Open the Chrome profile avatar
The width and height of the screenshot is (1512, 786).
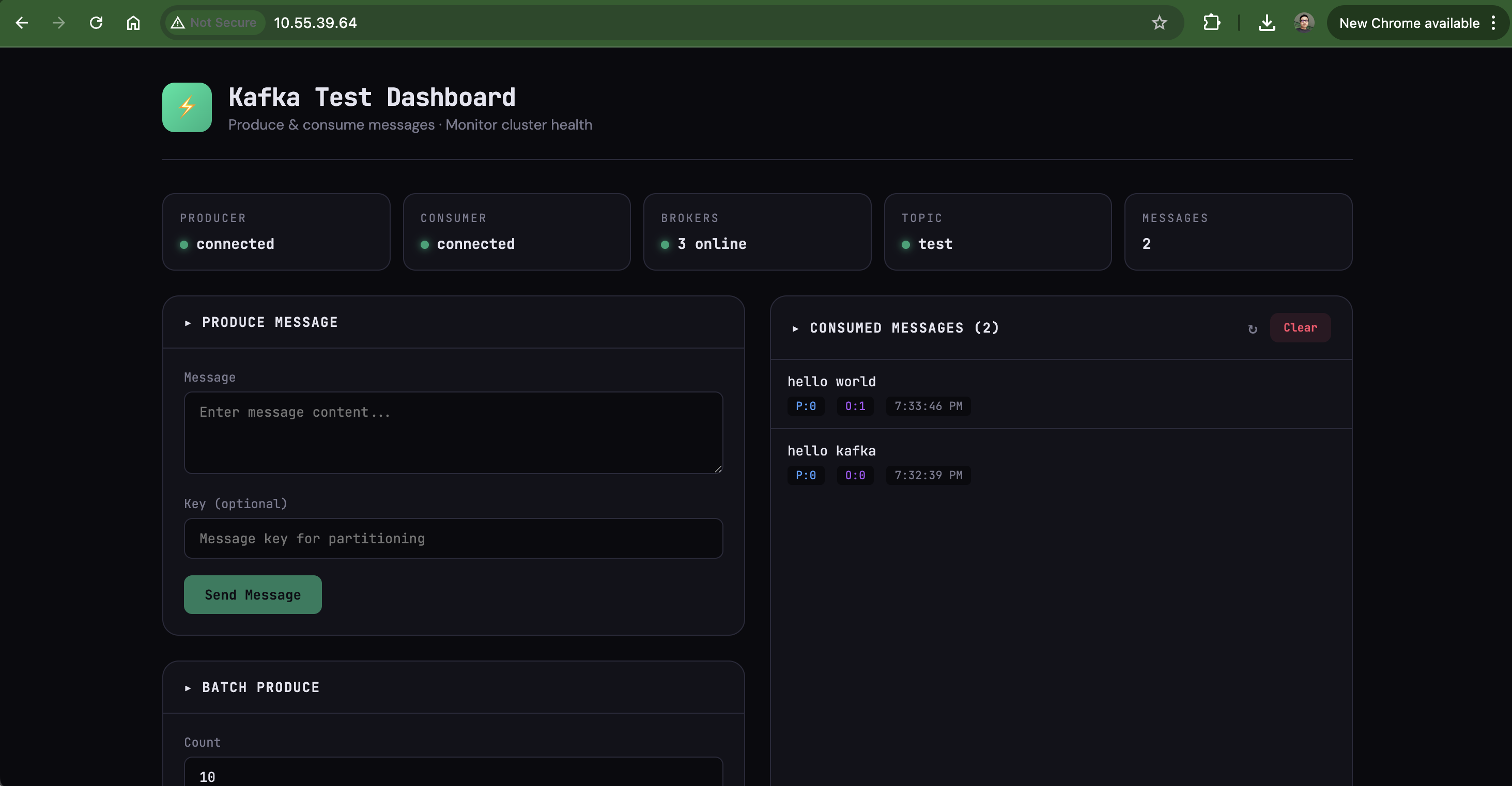pos(1303,23)
